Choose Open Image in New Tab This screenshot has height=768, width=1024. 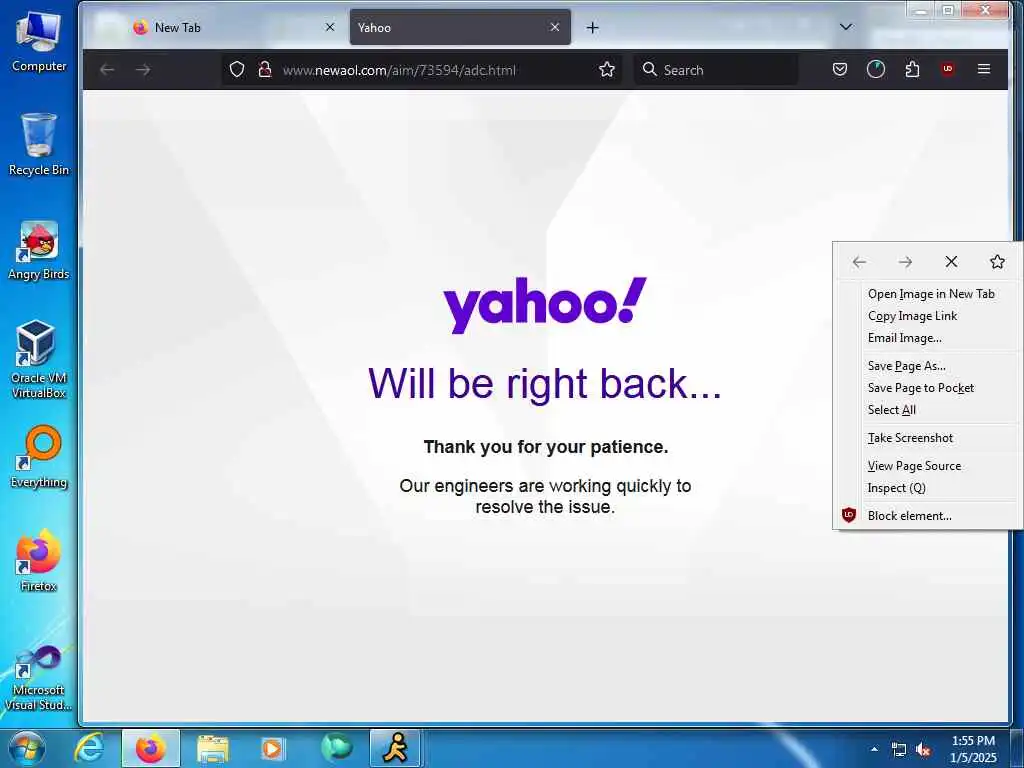coord(929,294)
